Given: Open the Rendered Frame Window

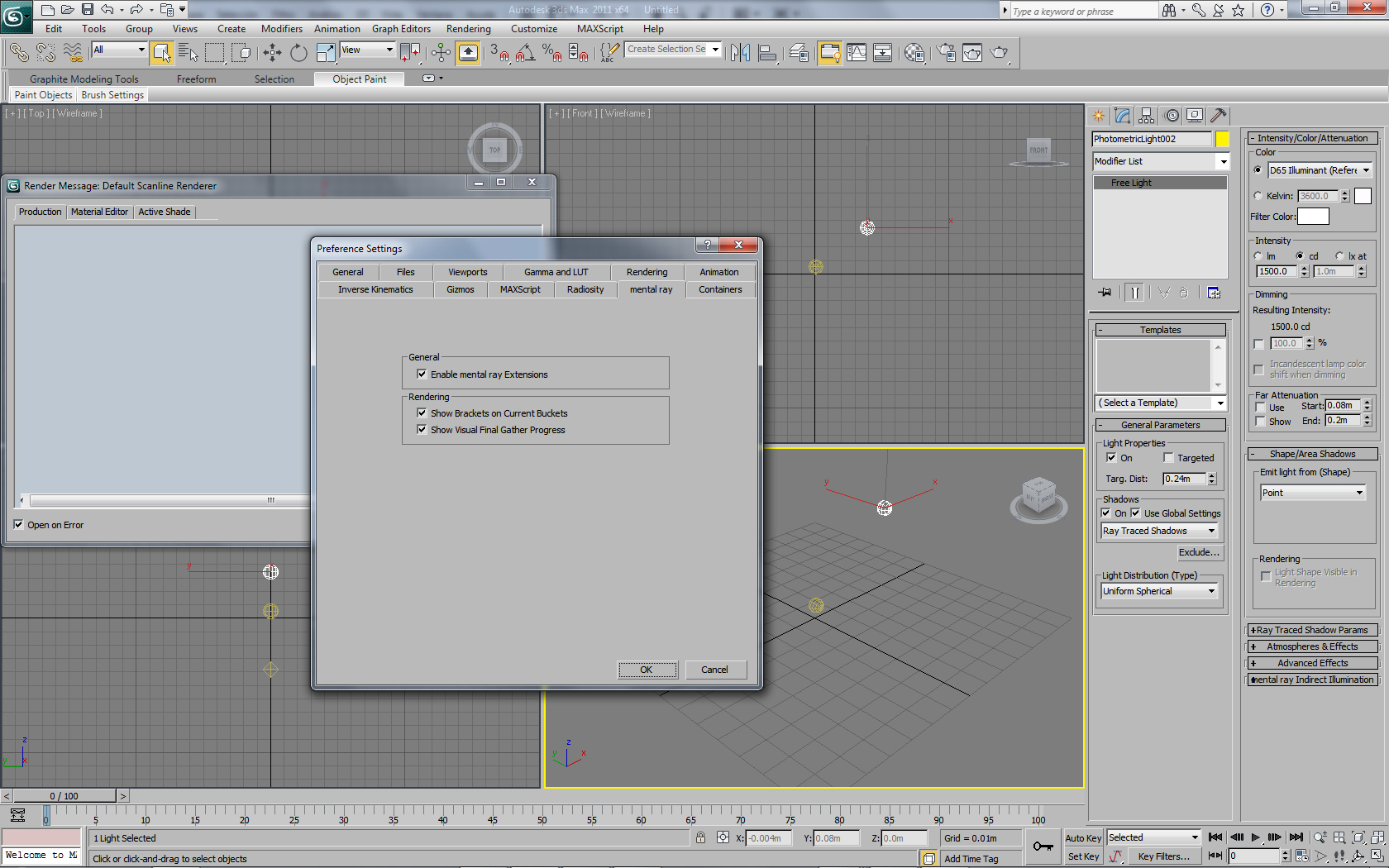Looking at the screenshot, I should coord(973,53).
